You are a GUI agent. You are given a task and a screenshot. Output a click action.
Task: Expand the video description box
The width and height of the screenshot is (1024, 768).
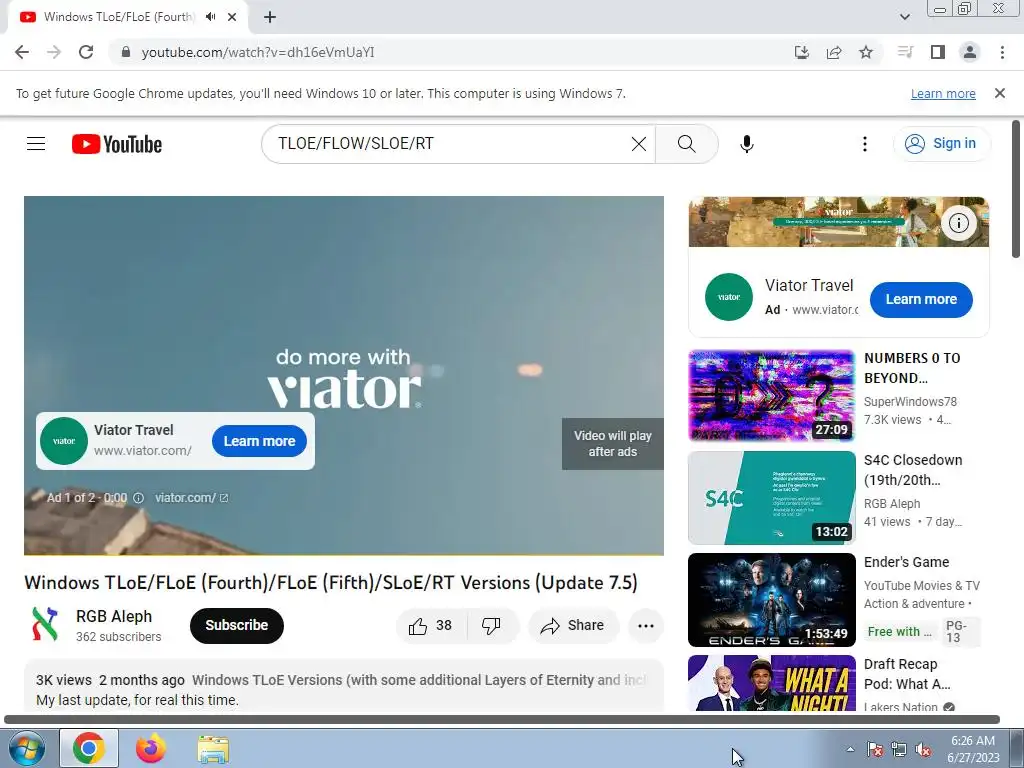(x=344, y=687)
